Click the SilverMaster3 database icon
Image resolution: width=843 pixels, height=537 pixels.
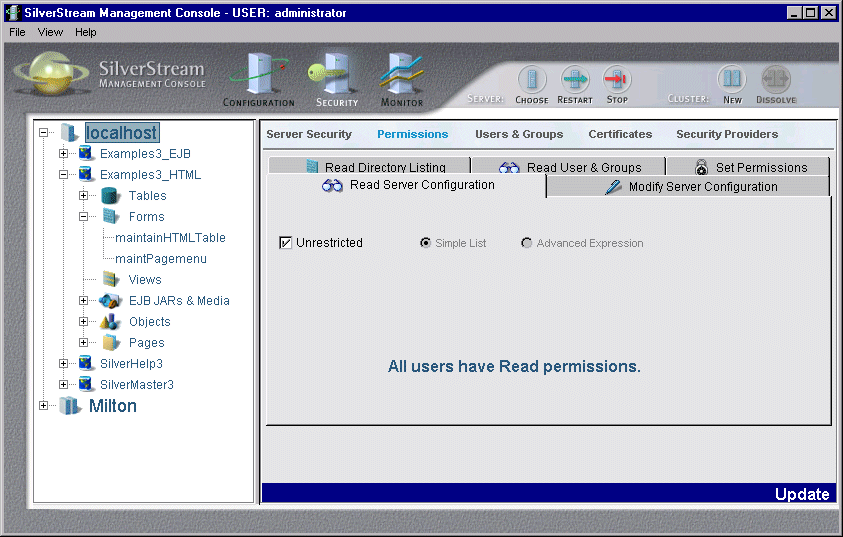pyautogui.click(x=85, y=384)
